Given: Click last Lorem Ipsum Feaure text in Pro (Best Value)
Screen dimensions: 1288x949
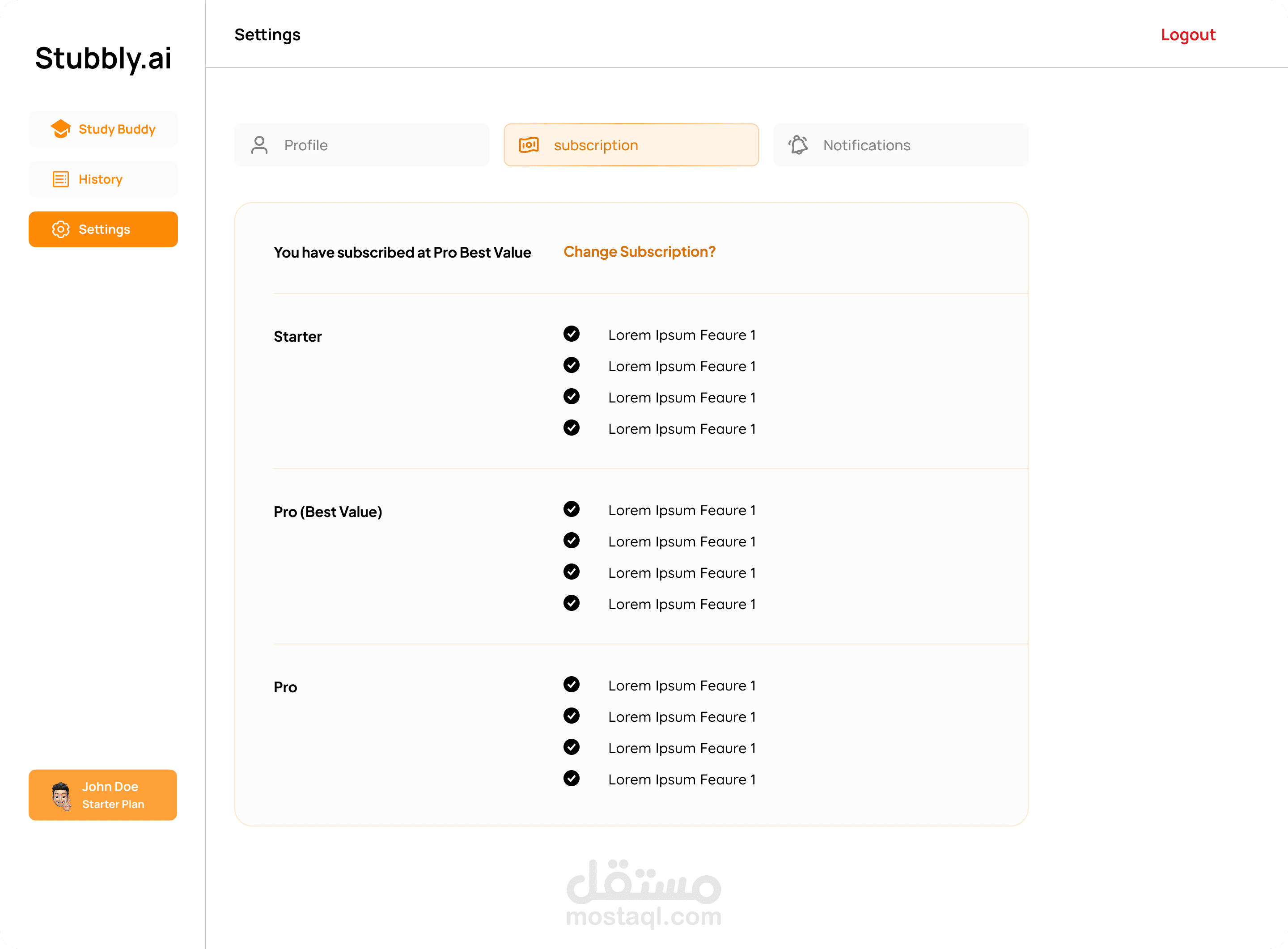Looking at the screenshot, I should tap(682, 604).
